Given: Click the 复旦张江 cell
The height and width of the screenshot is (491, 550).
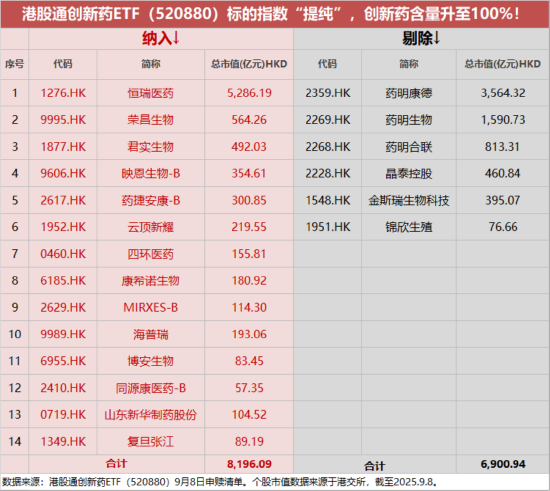Looking at the screenshot, I should 150,442.
